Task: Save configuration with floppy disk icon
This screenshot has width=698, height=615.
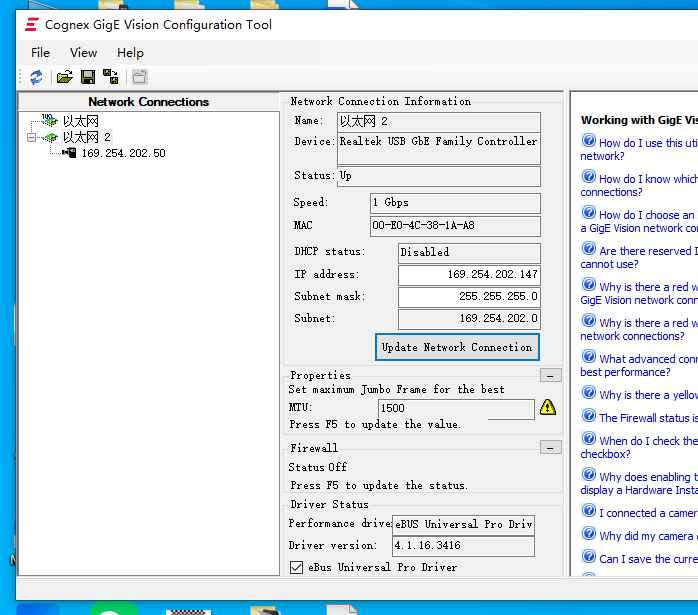Action: (88, 77)
